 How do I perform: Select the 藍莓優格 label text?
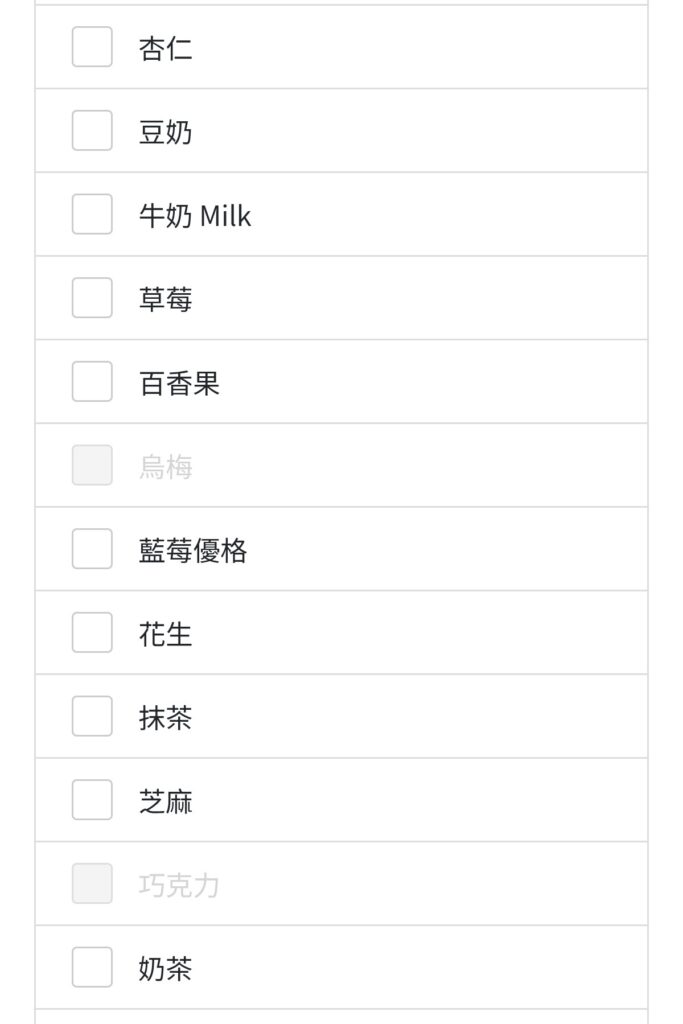(x=193, y=551)
